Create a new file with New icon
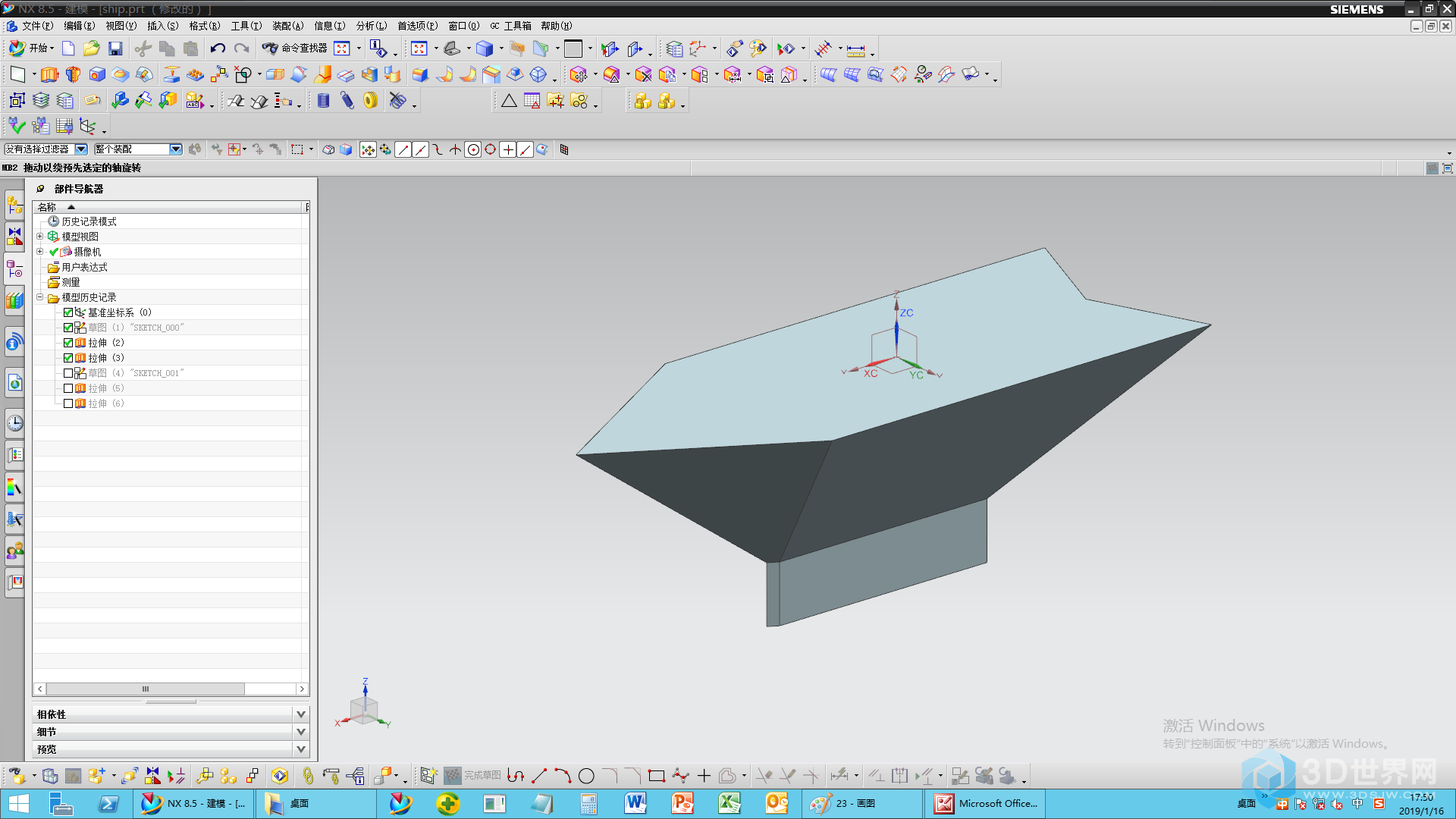 [68, 49]
